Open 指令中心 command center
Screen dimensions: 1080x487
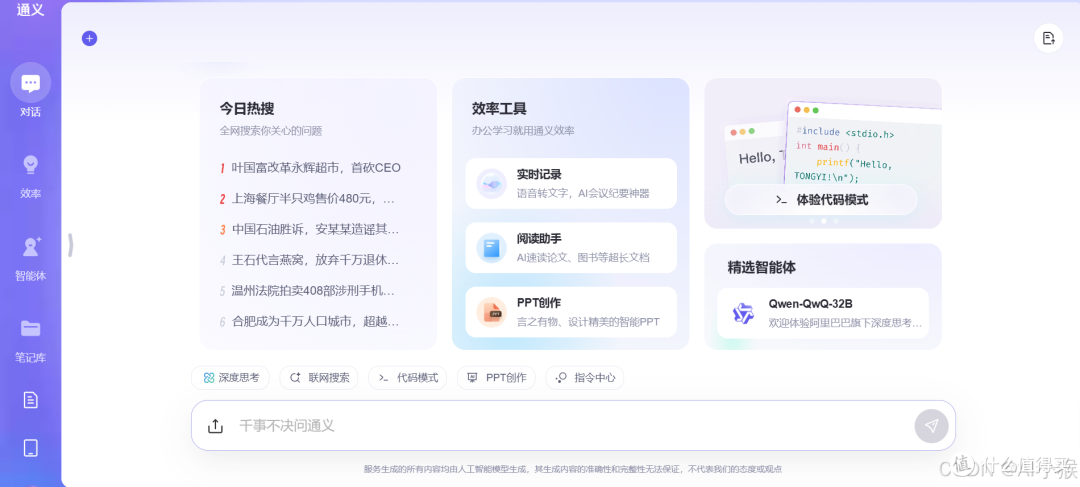pos(585,377)
